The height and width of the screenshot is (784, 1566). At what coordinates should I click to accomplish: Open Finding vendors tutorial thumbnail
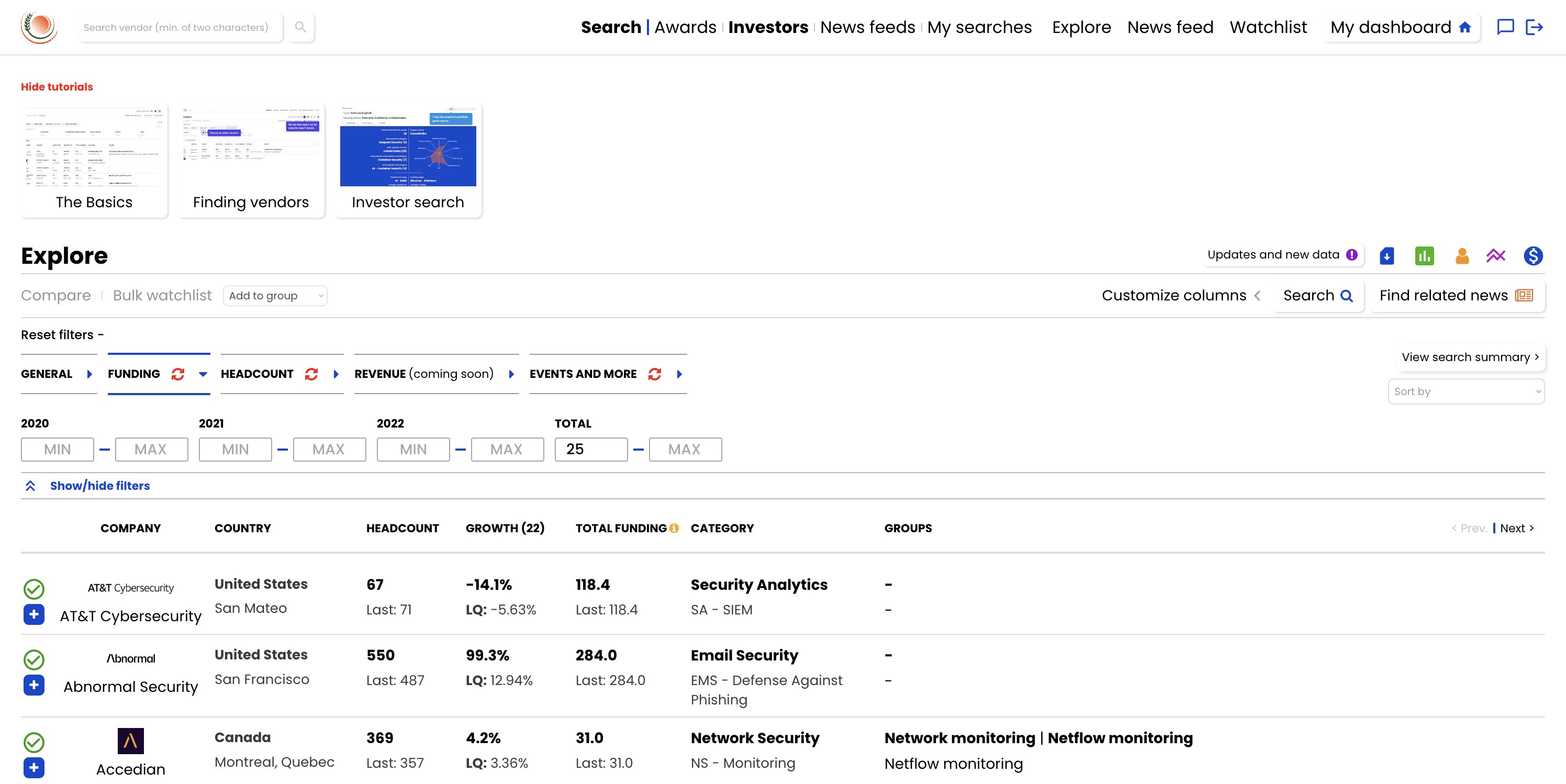click(251, 161)
